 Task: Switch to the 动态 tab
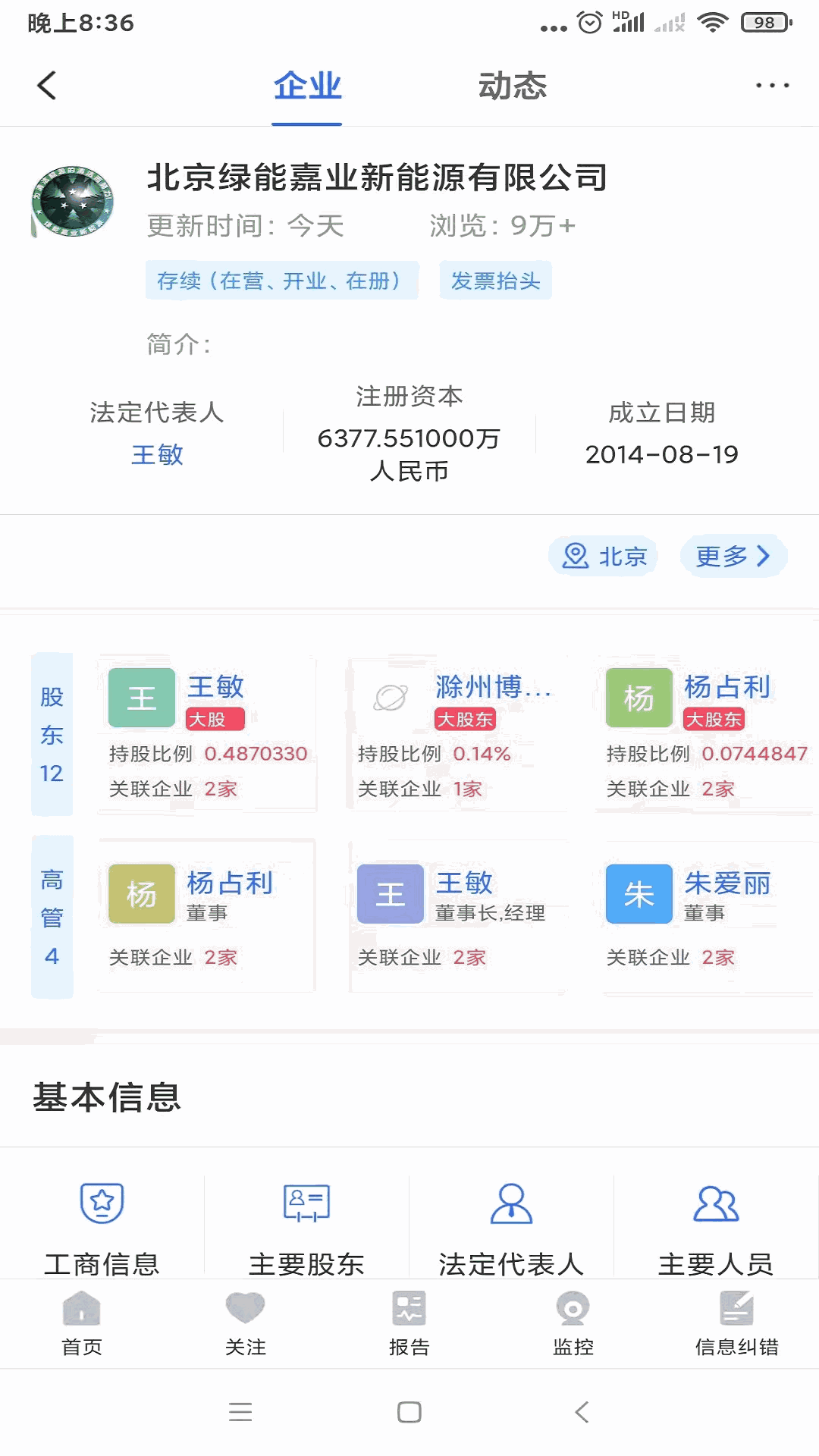coord(512,86)
